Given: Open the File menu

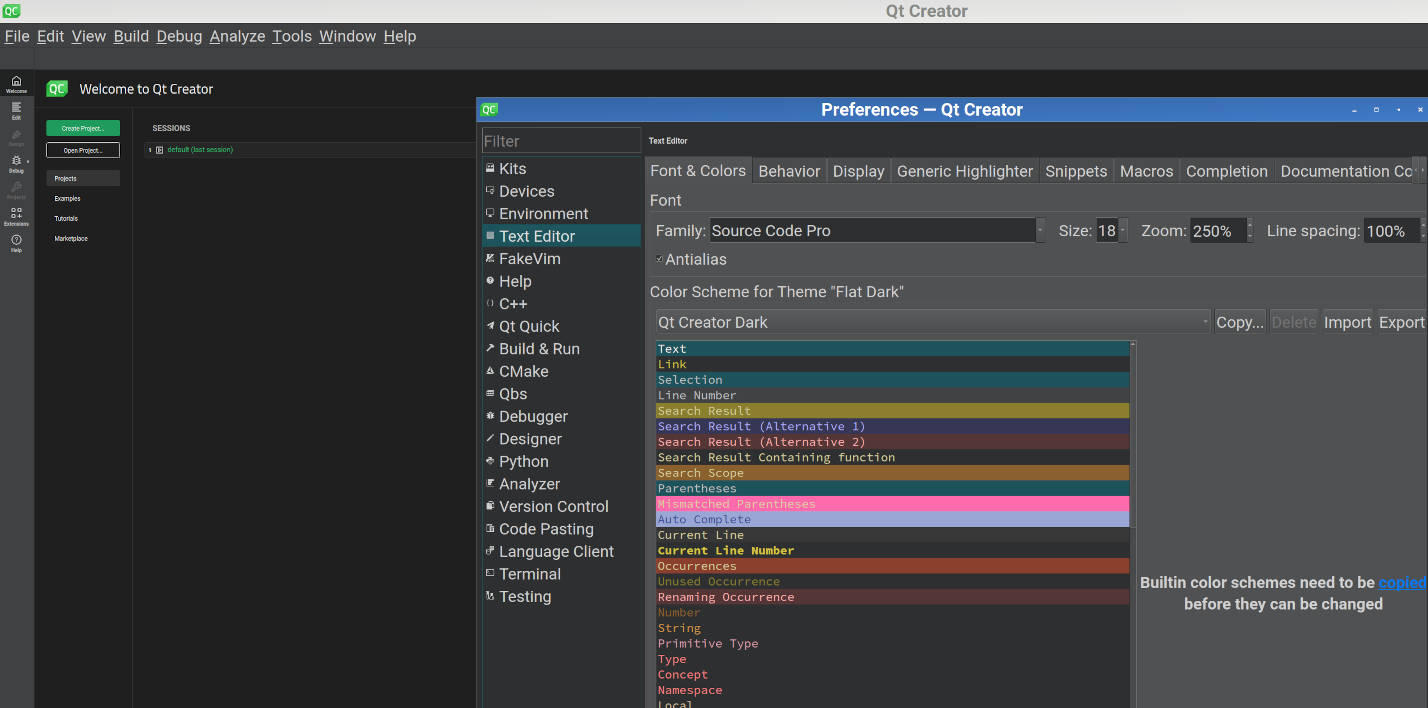Looking at the screenshot, I should 17,36.
